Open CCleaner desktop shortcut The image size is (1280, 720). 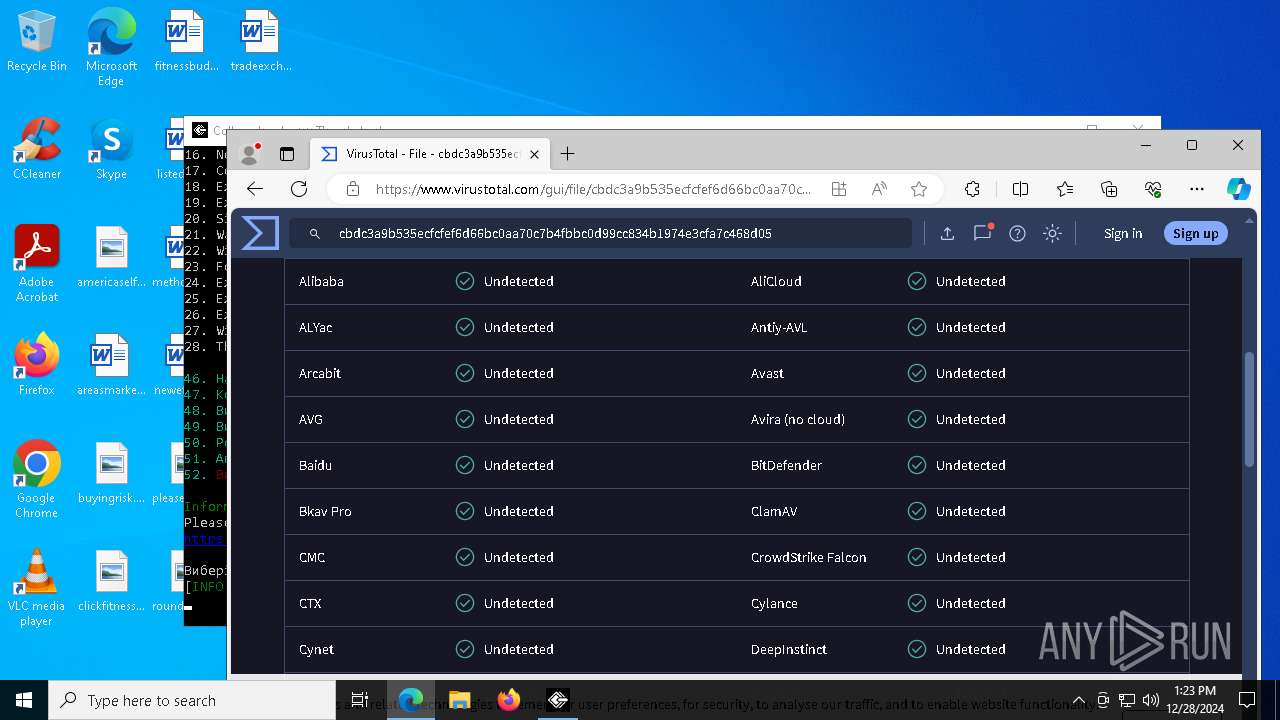[x=37, y=150]
